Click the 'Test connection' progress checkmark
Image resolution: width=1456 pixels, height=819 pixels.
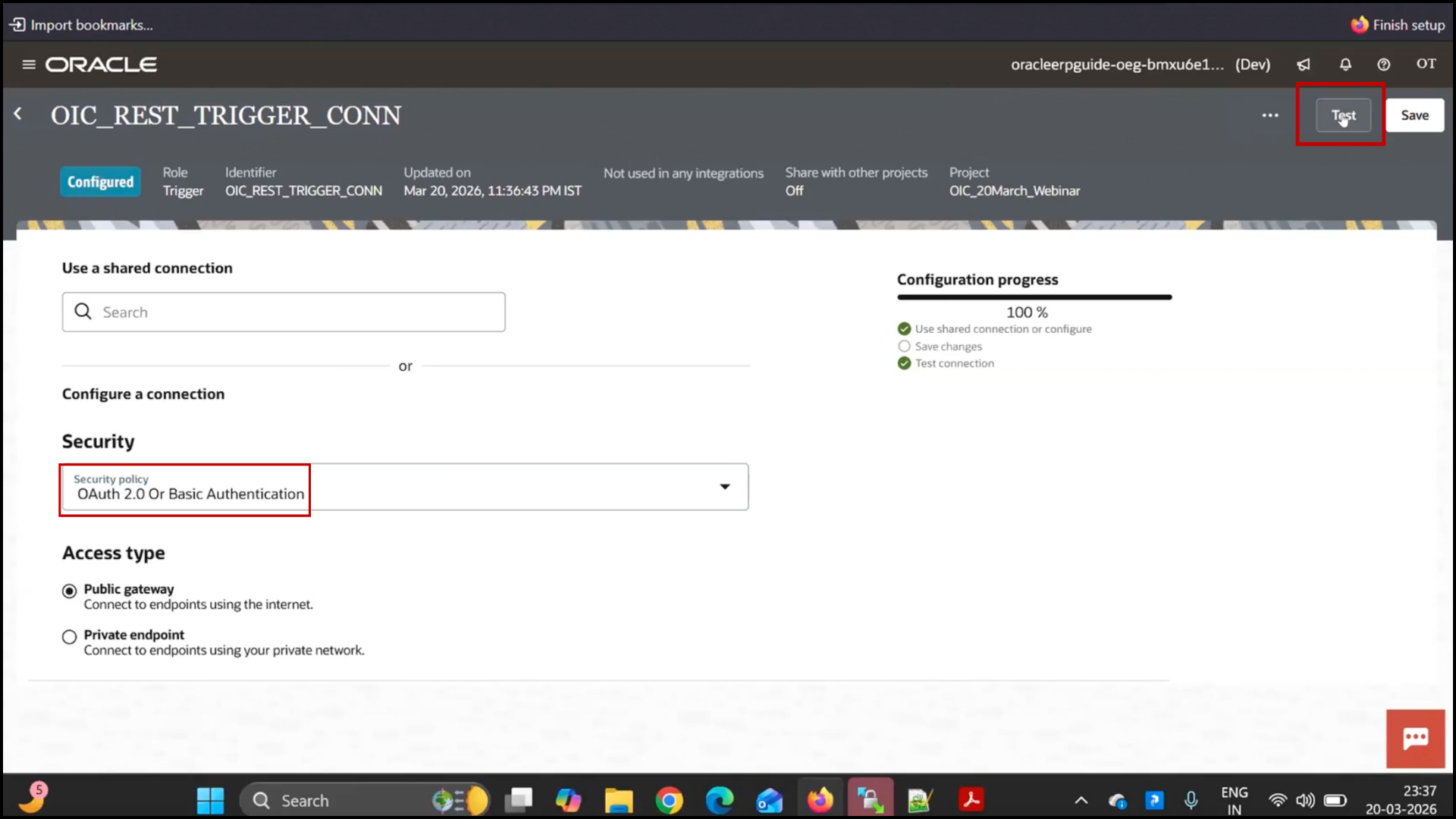tap(904, 363)
